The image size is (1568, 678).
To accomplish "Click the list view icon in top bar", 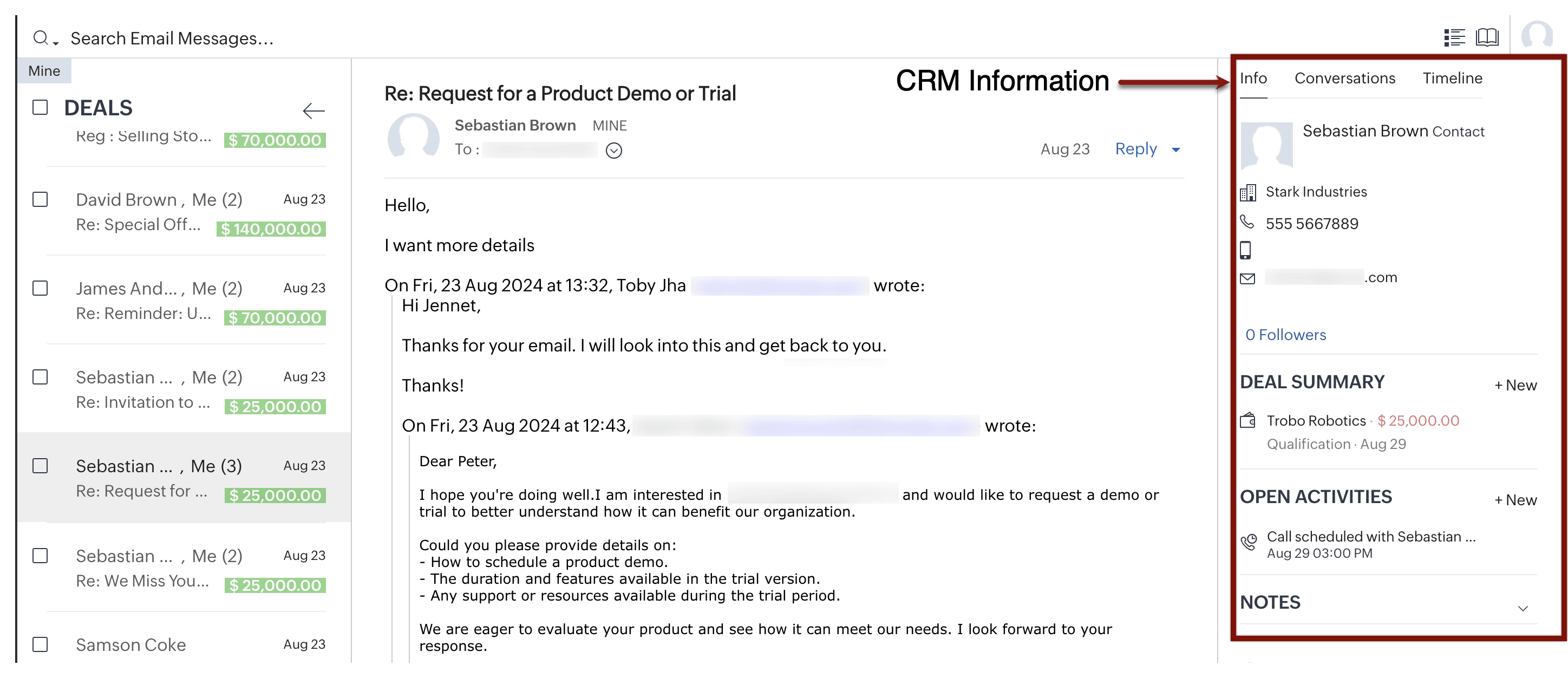I will 1454,38.
